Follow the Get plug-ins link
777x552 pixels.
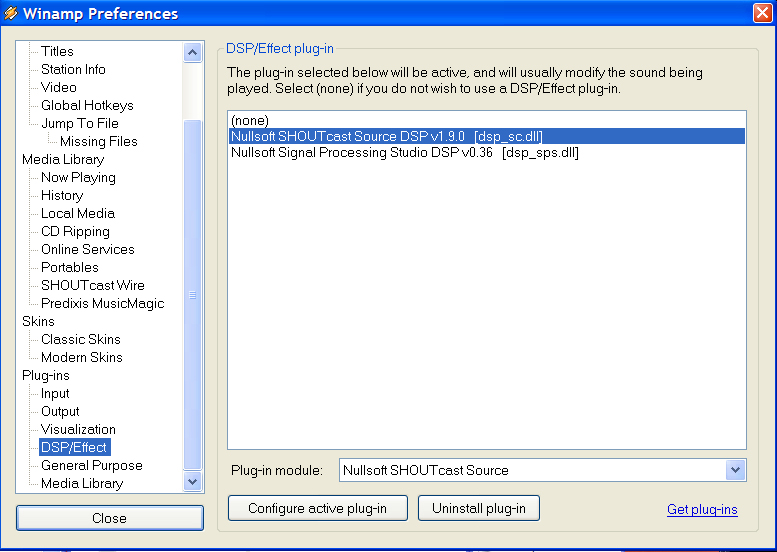pyautogui.click(x=702, y=509)
